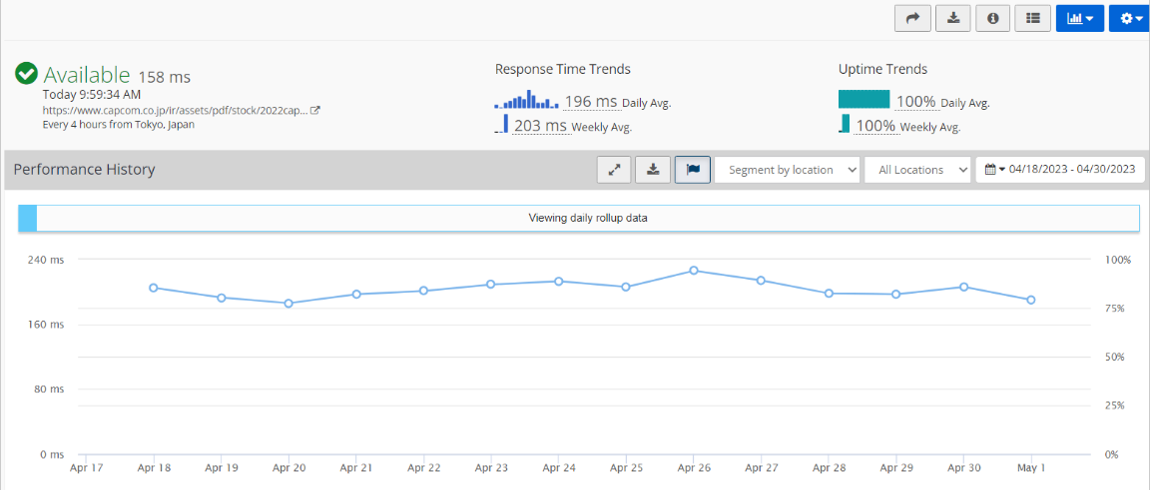
Task: Click the May 1 data point
Action: 1031,299
